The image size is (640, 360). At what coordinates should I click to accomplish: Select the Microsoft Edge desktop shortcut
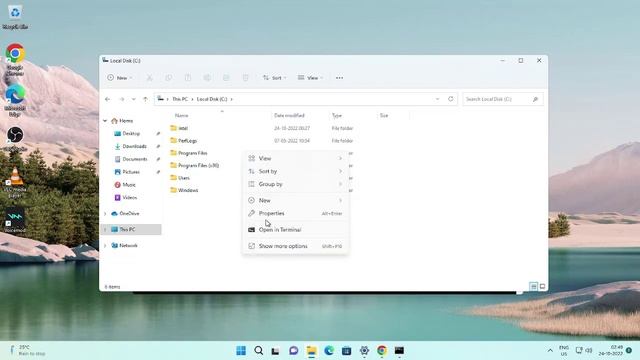[x=15, y=100]
